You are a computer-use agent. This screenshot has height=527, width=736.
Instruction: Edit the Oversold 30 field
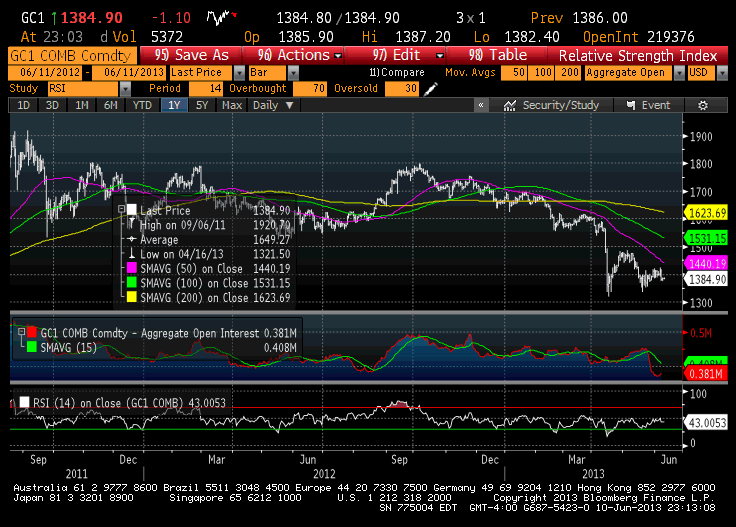click(x=401, y=89)
